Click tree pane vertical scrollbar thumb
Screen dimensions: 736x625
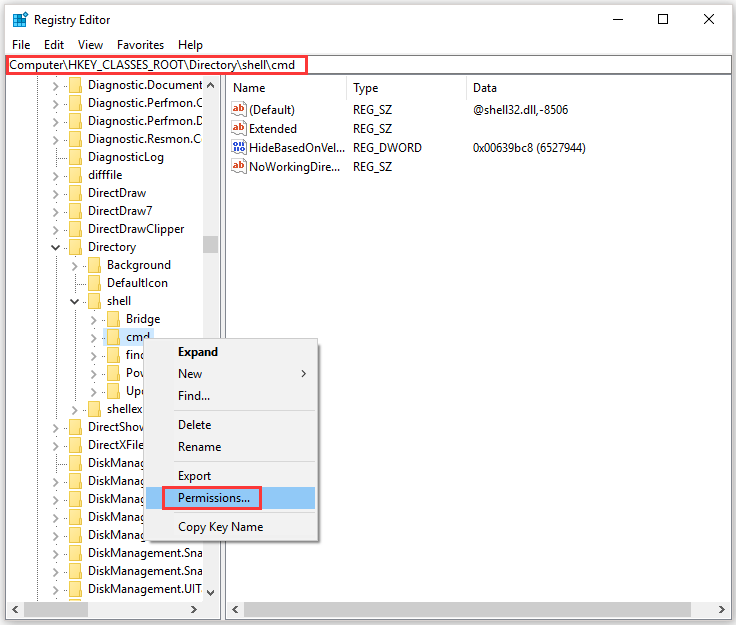pyautogui.click(x=211, y=244)
